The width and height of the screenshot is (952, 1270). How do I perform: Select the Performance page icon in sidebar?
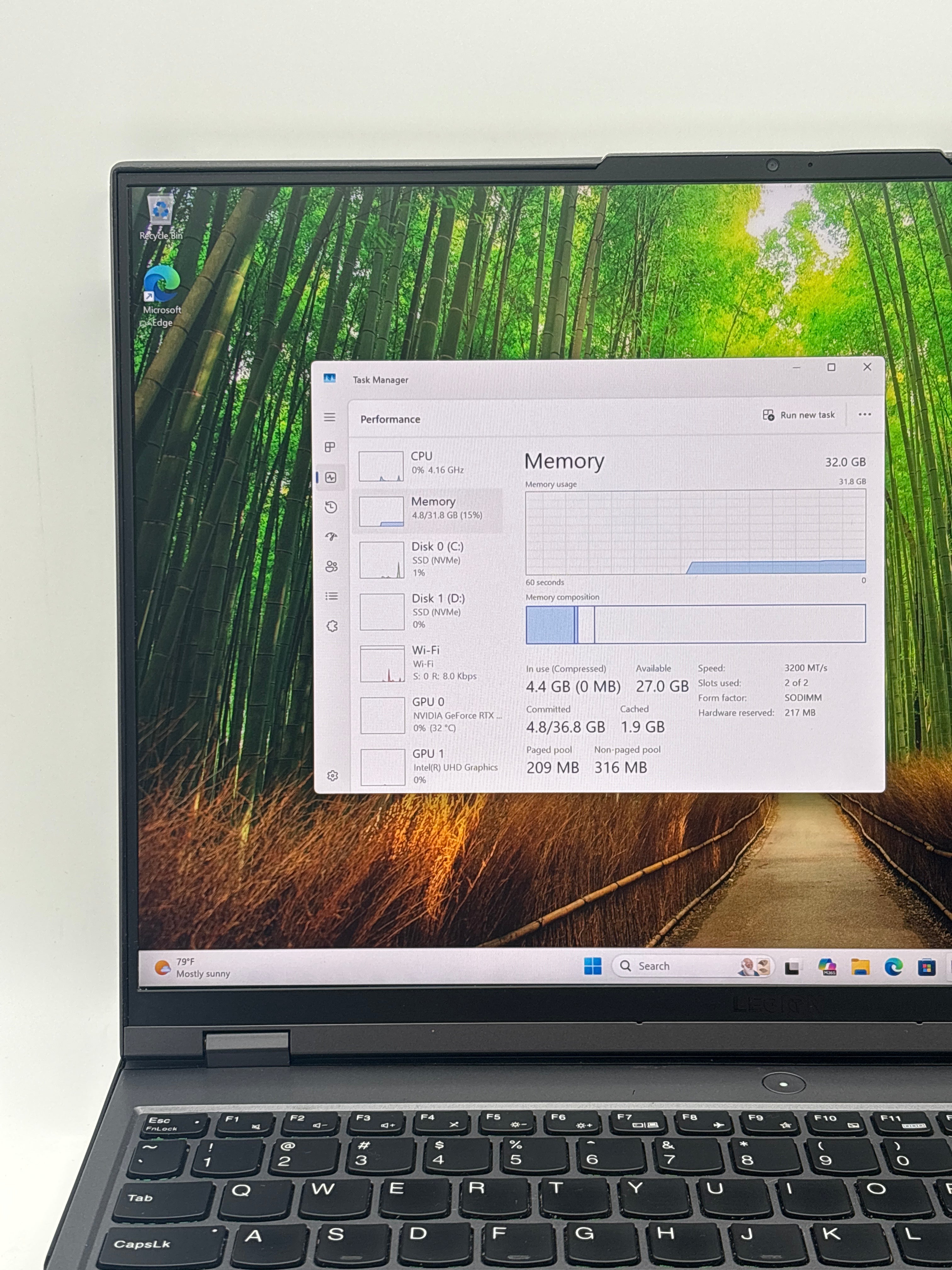pos(331,477)
